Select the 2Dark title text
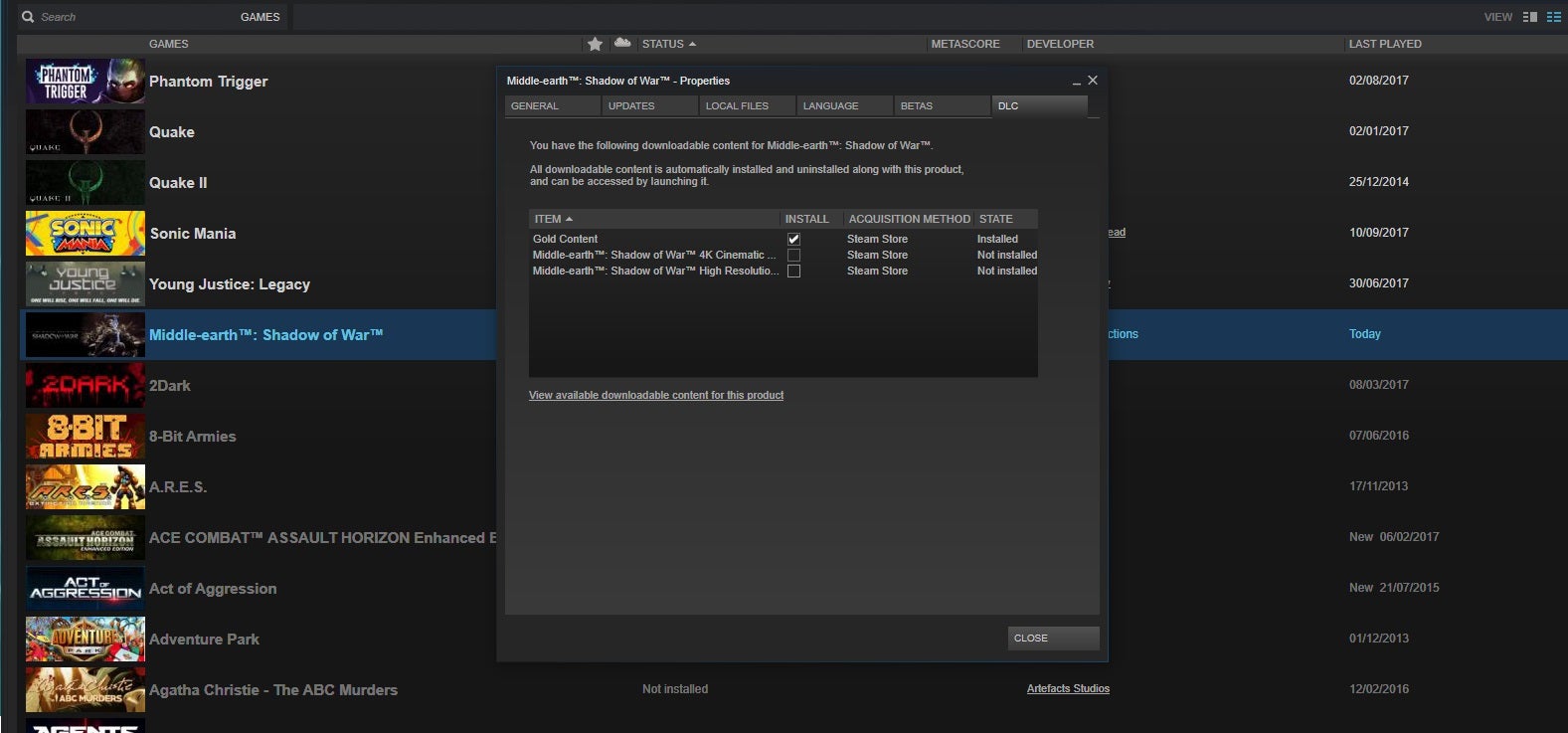The width and height of the screenshot is (1568, 733). pos(169,386)
